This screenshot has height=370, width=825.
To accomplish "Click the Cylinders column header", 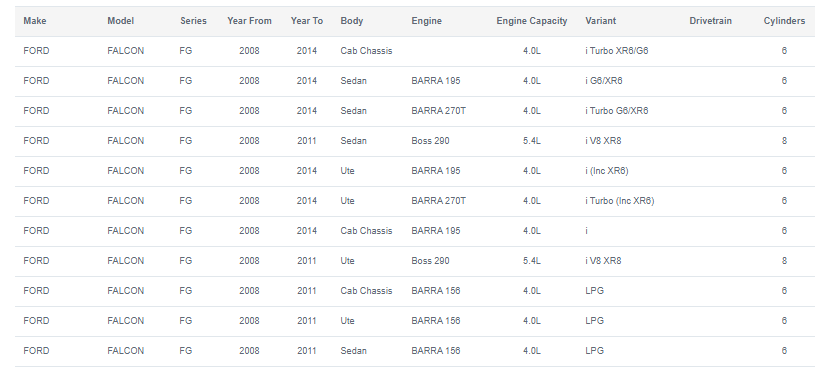I will (784, 21).
